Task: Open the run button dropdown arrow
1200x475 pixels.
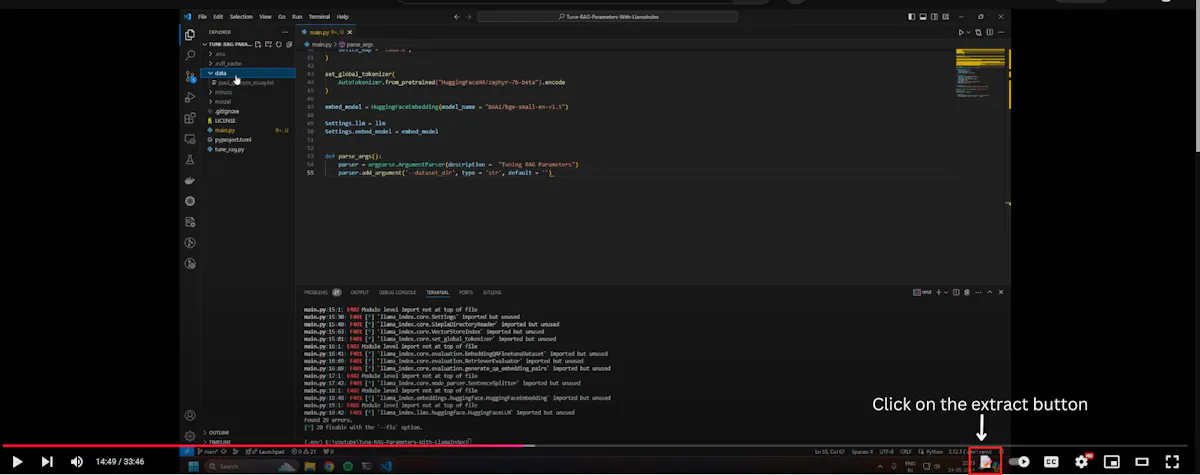Action: click(970, 32)
